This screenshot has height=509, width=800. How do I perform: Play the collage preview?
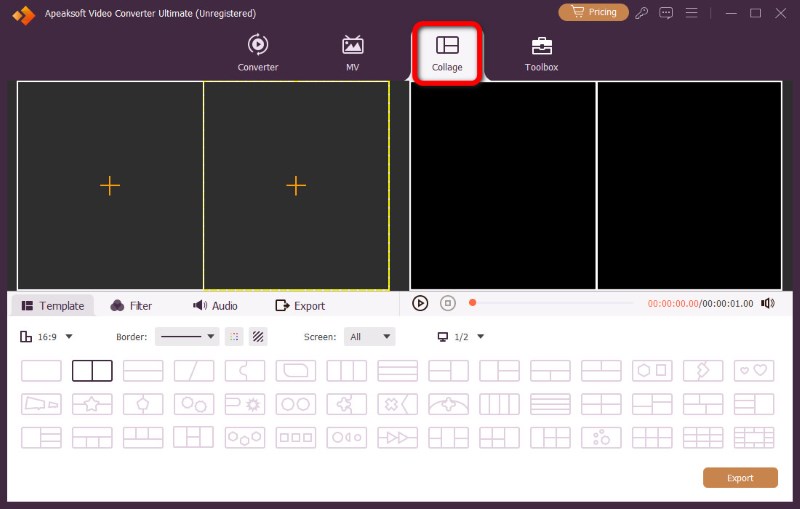420,303
